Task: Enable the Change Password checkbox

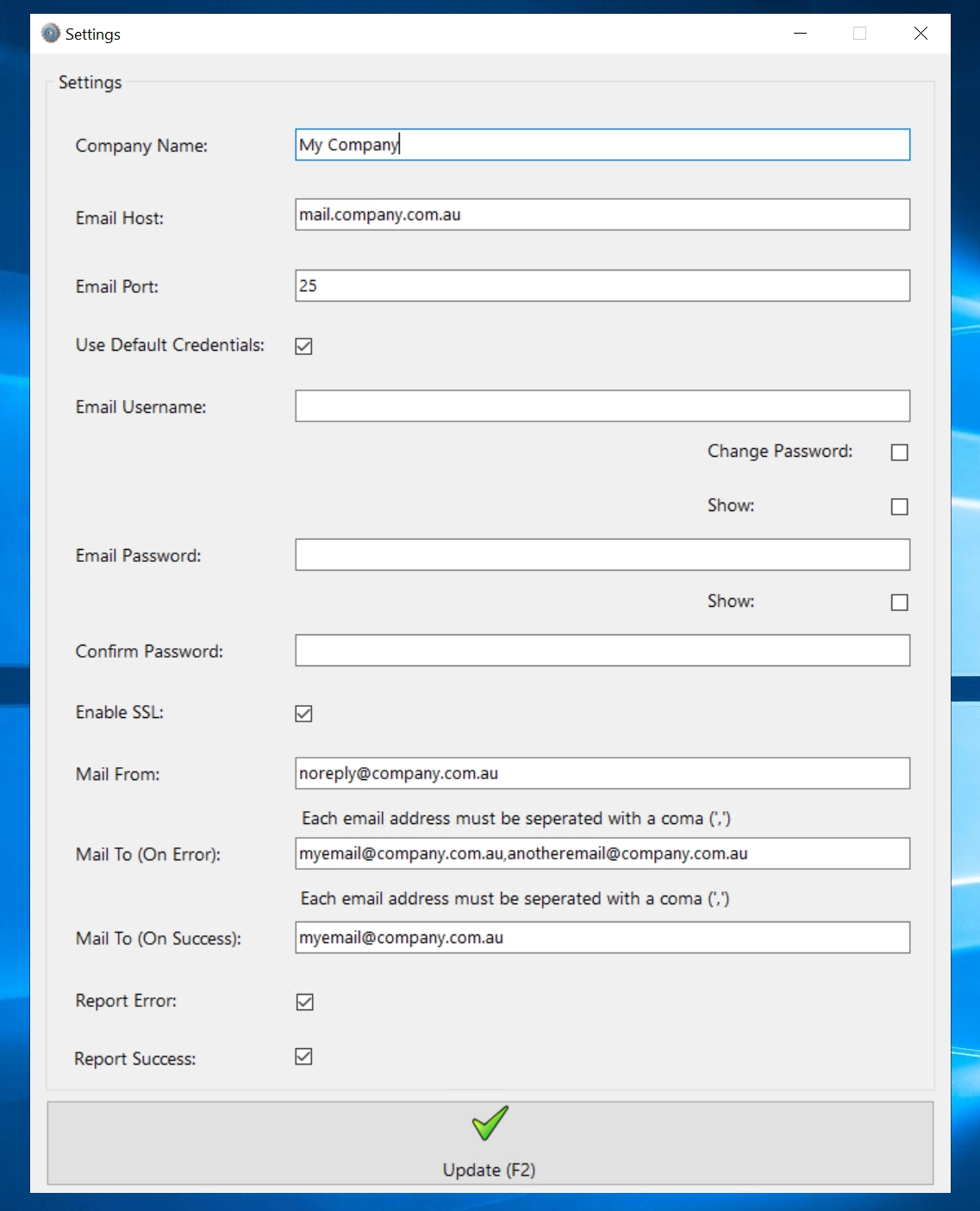Action: point(899,453)
